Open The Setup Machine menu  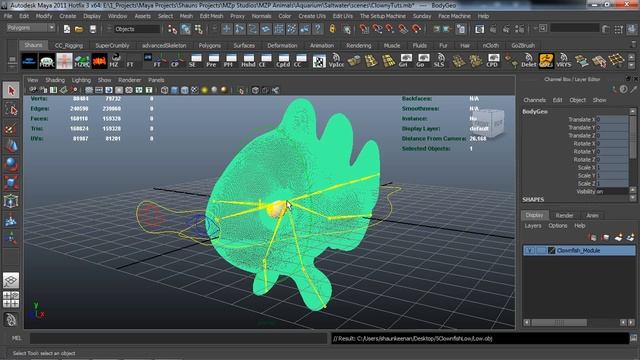pos(382,16)
